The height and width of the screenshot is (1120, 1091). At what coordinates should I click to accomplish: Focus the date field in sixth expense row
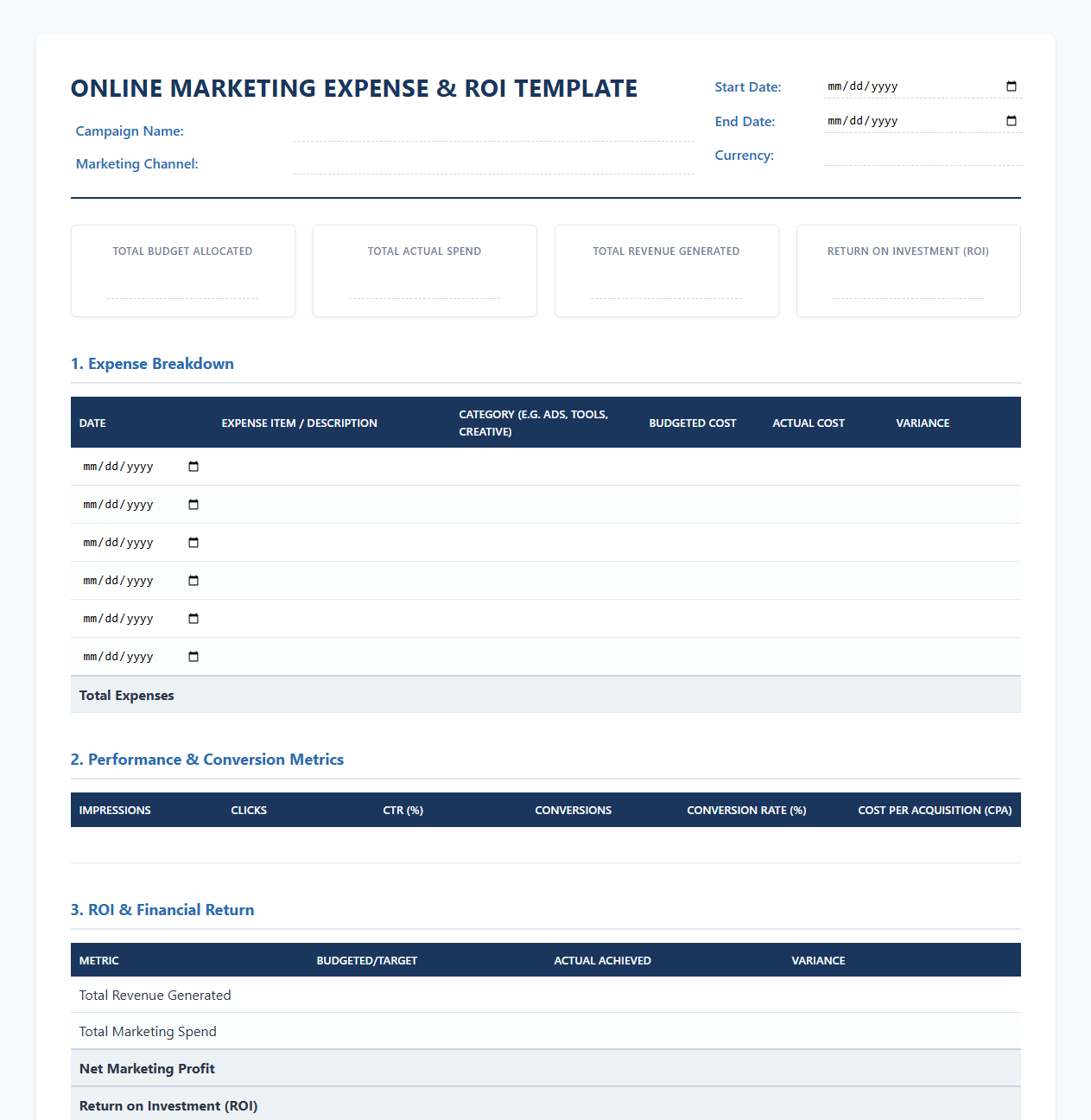coord(142,657)
